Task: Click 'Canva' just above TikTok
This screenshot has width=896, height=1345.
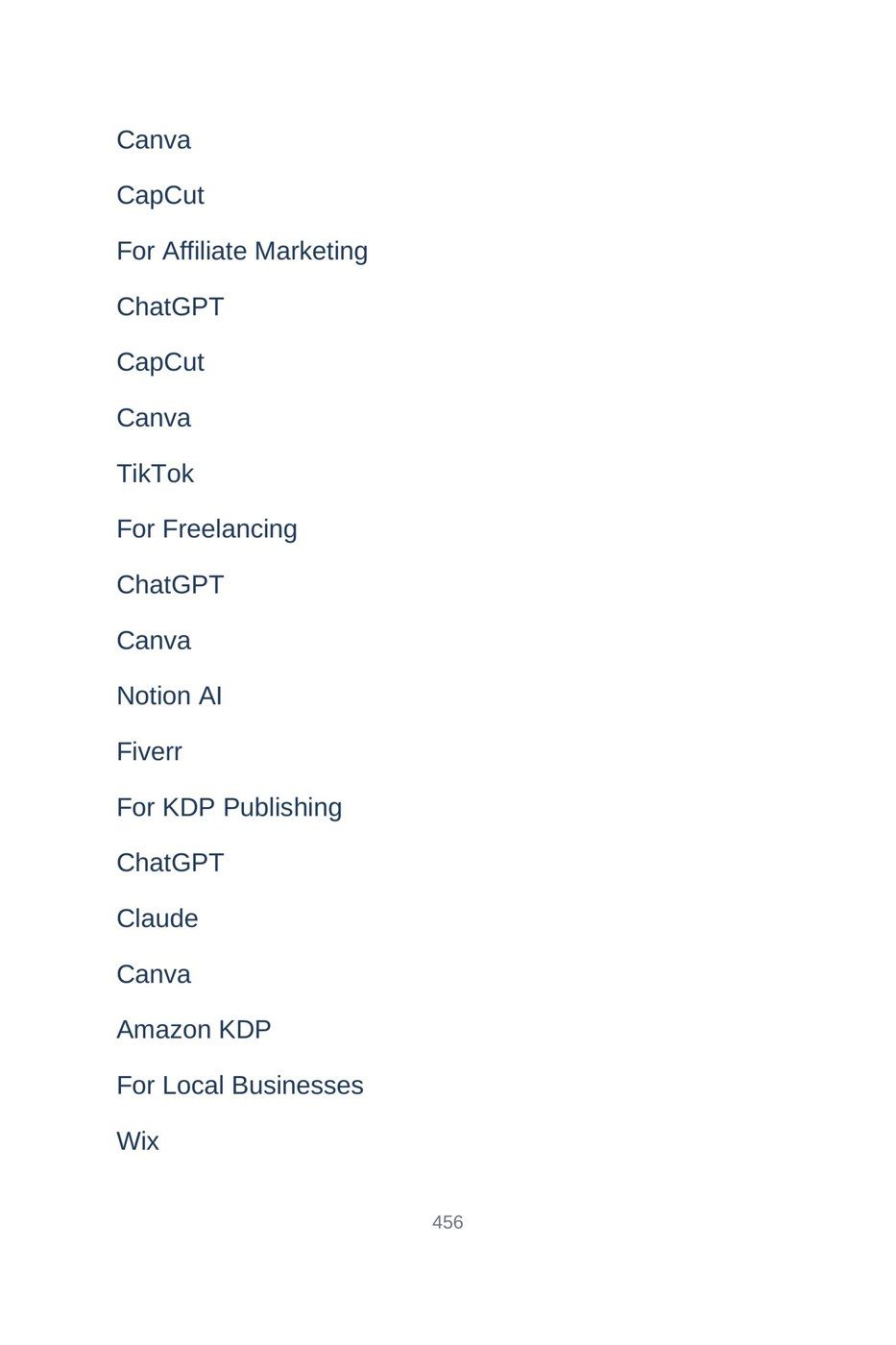Action: (154, 418)
